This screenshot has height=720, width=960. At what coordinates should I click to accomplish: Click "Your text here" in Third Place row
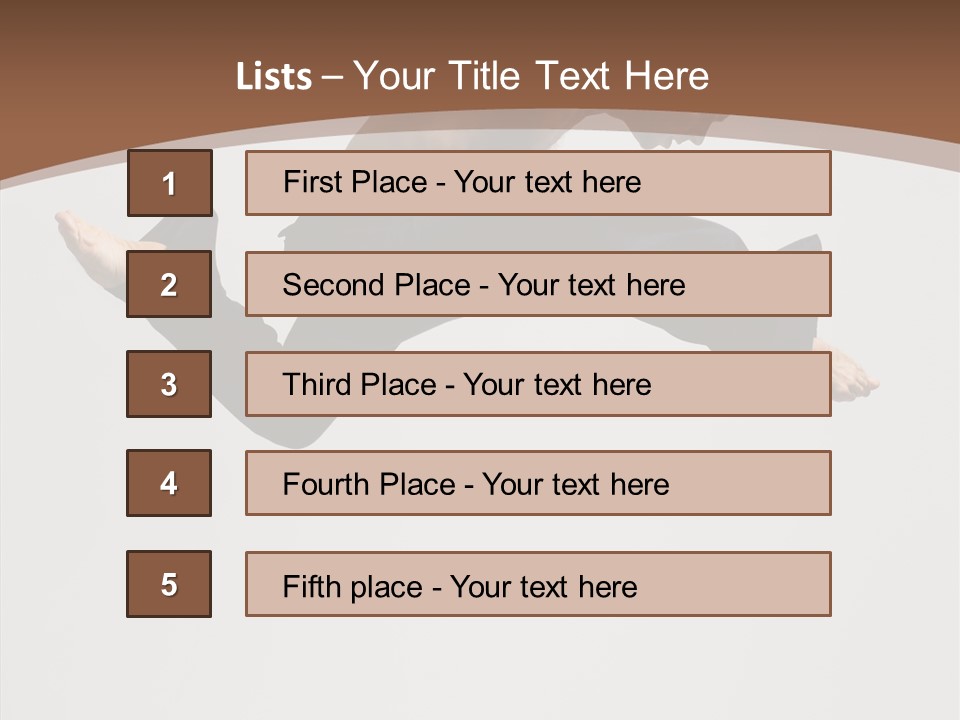(557, 385)
